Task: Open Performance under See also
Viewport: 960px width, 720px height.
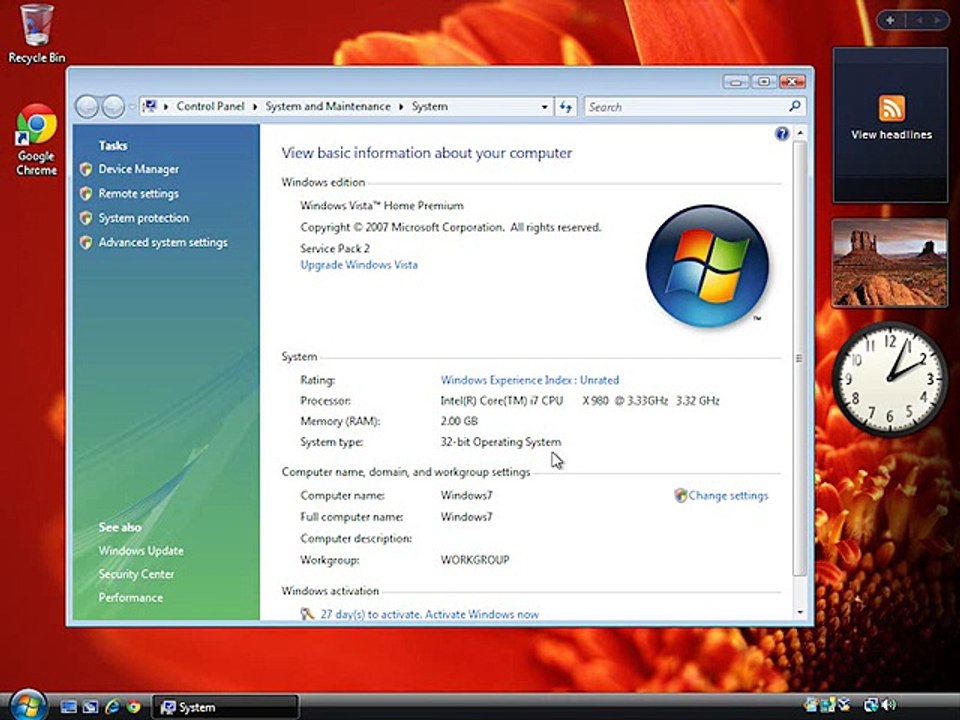Action: point(130,598)
